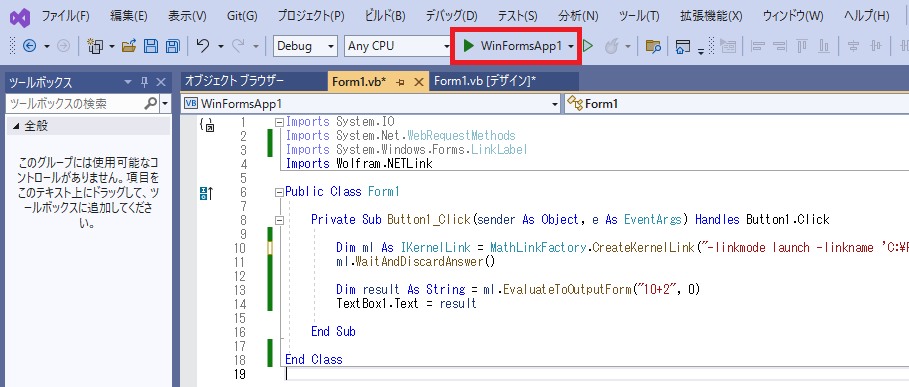Open the 編集(E) menu

click(129, 16)
